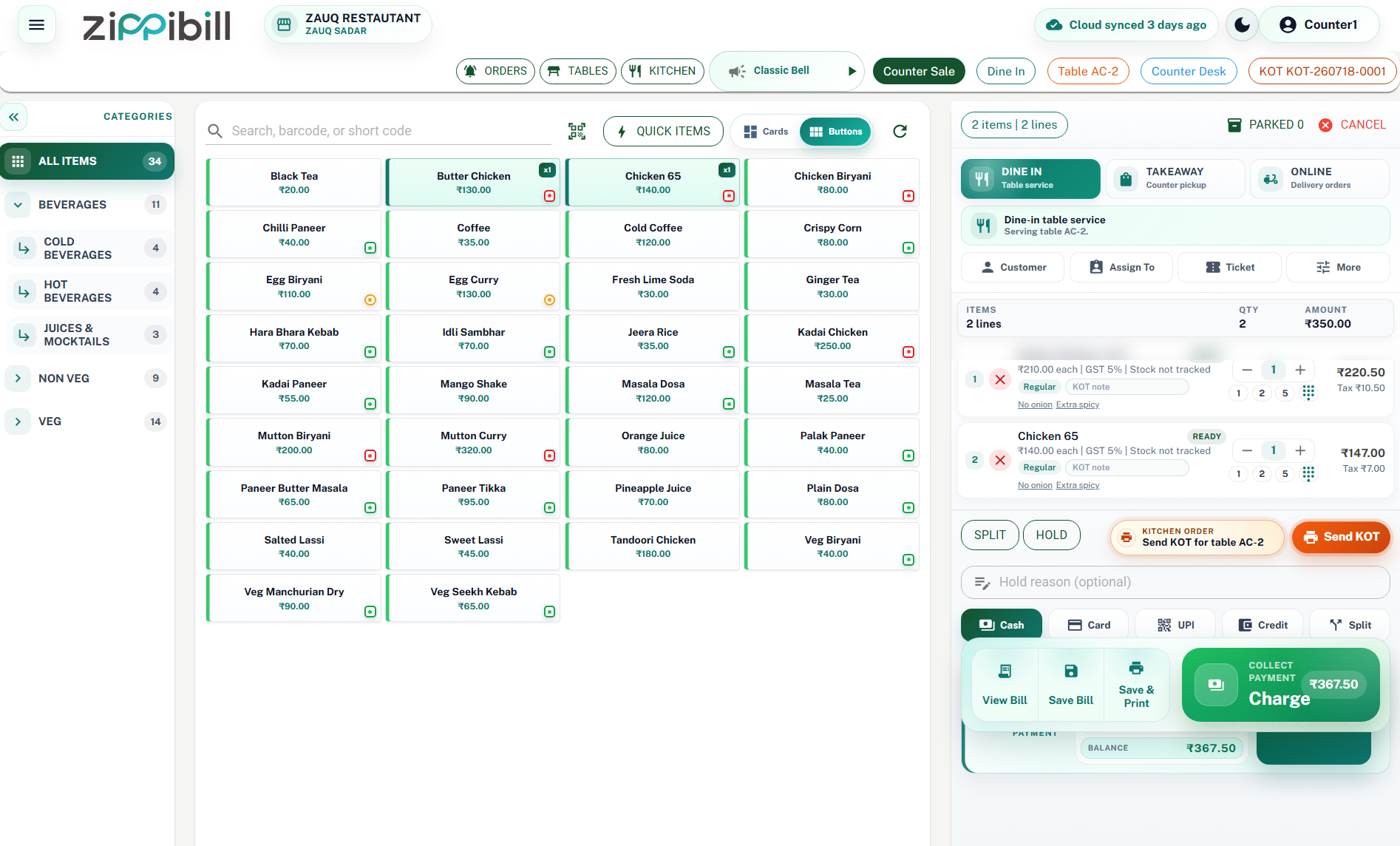Put the order on HOLD
This screenshot has width=1400, height=846.
pyautogui.click(x=1051, y=535)
